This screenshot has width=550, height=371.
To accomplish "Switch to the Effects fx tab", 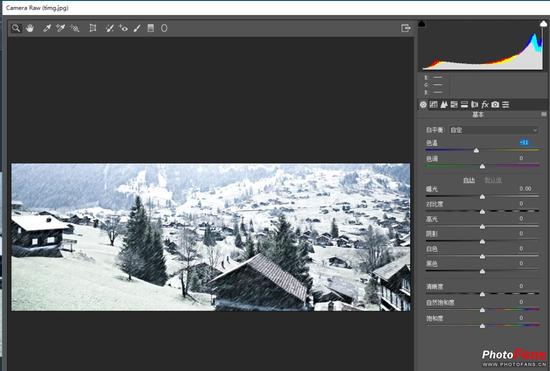I will coord(485,104).
